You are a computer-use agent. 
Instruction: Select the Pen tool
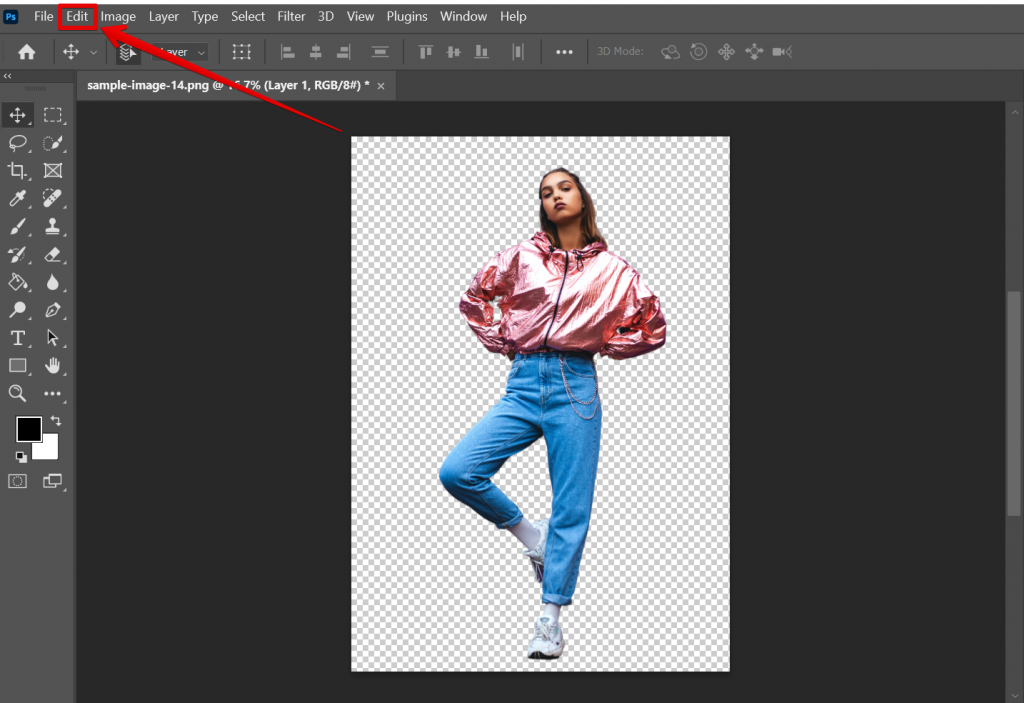[x=53, y=310]
